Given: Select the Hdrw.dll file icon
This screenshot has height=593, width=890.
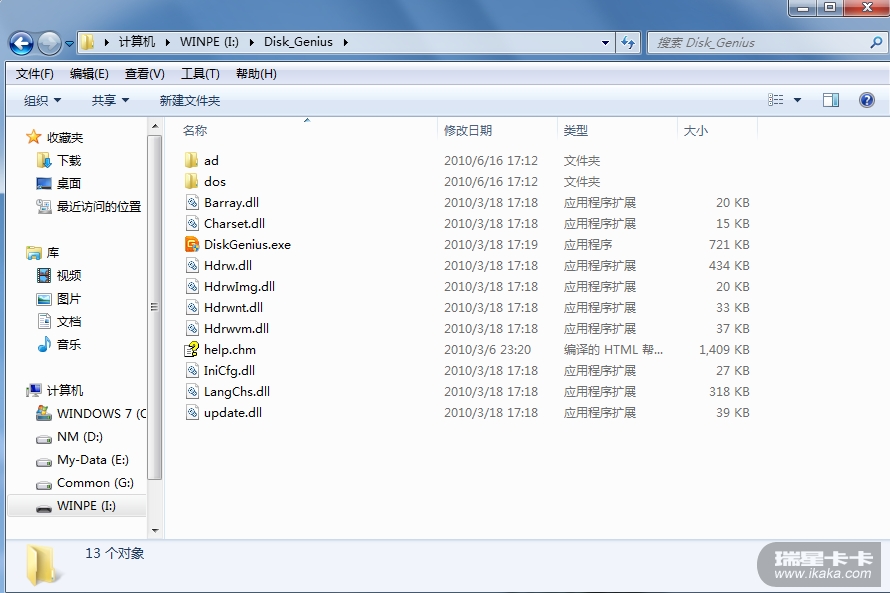Looking at the screenshot, I should tap(192, 266).
